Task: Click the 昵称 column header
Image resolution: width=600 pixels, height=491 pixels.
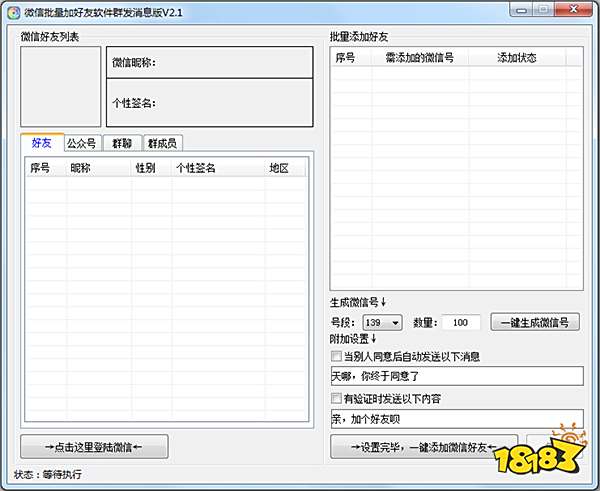Action: click(99, 168)
